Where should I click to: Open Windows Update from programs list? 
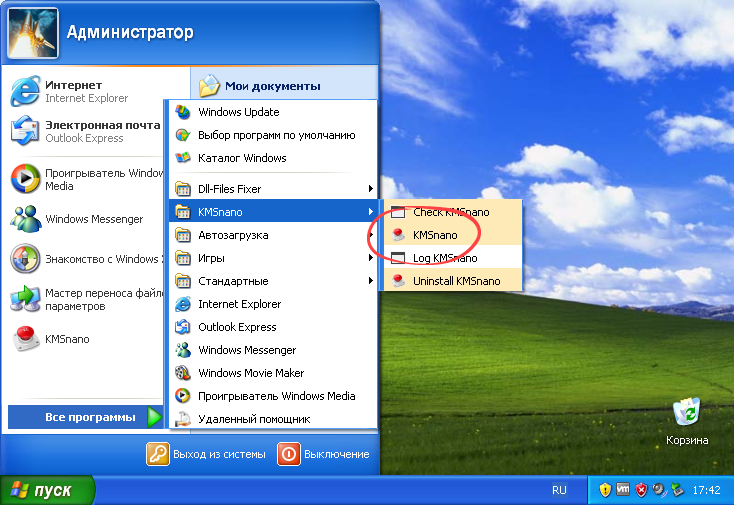click(x=238, y=112)
